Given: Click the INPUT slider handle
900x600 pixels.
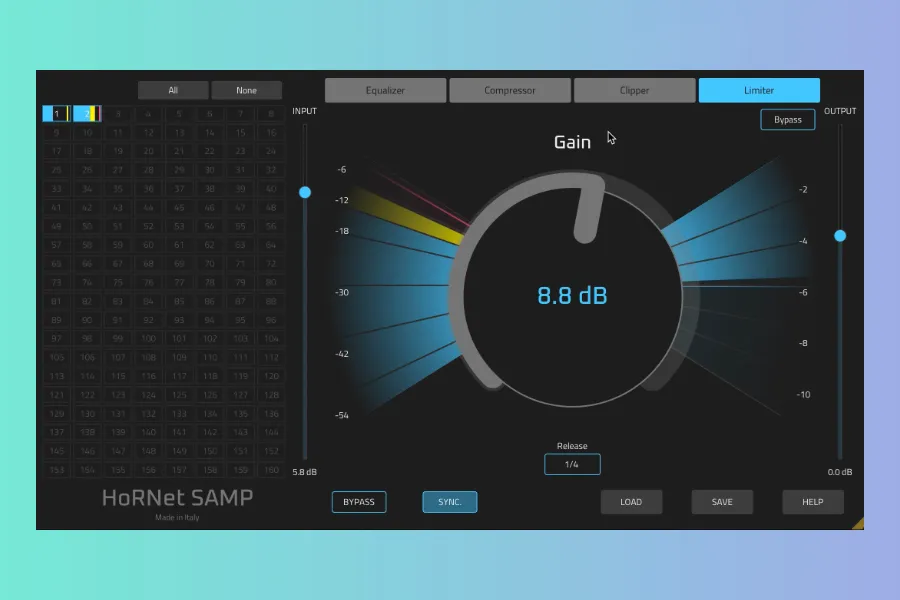Looking at the screenshot, I should pyautogui.click(x=305, y=192).
